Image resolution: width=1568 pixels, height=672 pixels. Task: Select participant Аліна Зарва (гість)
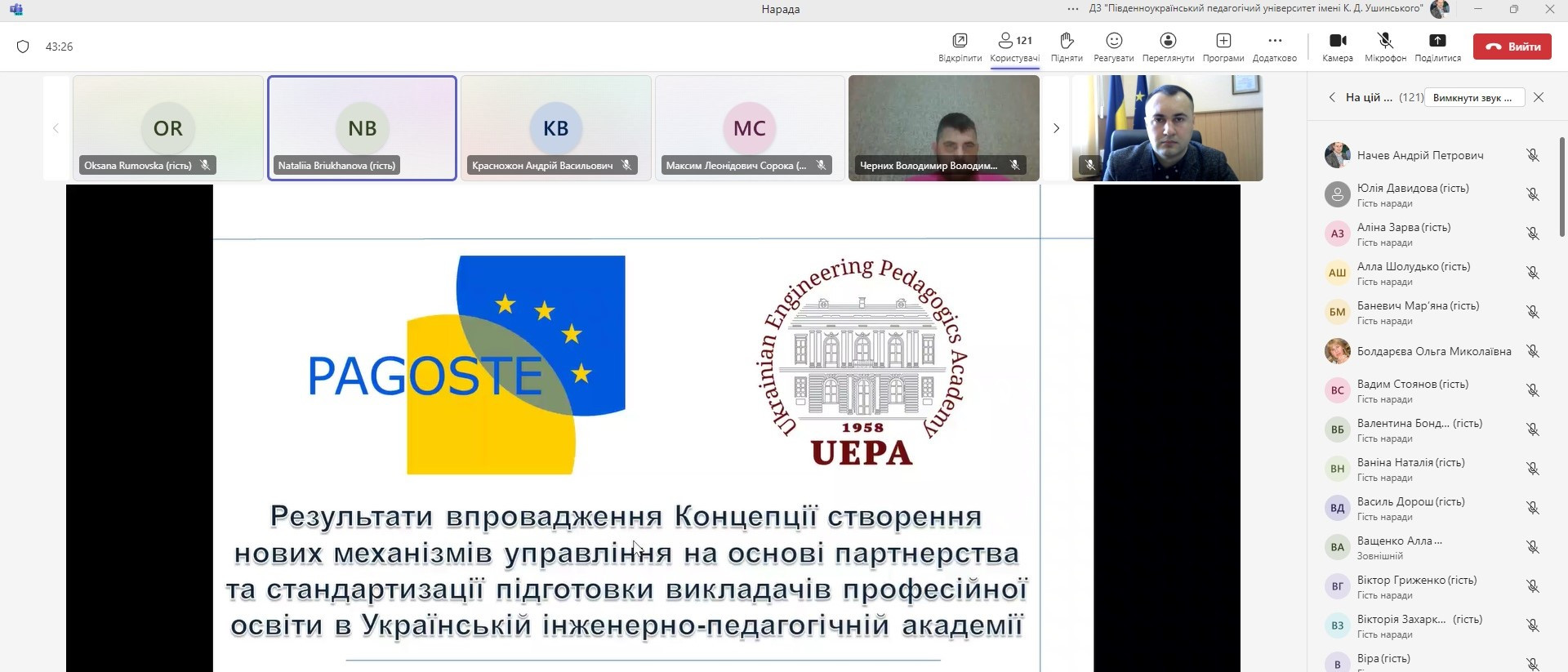click(1432, 234)
